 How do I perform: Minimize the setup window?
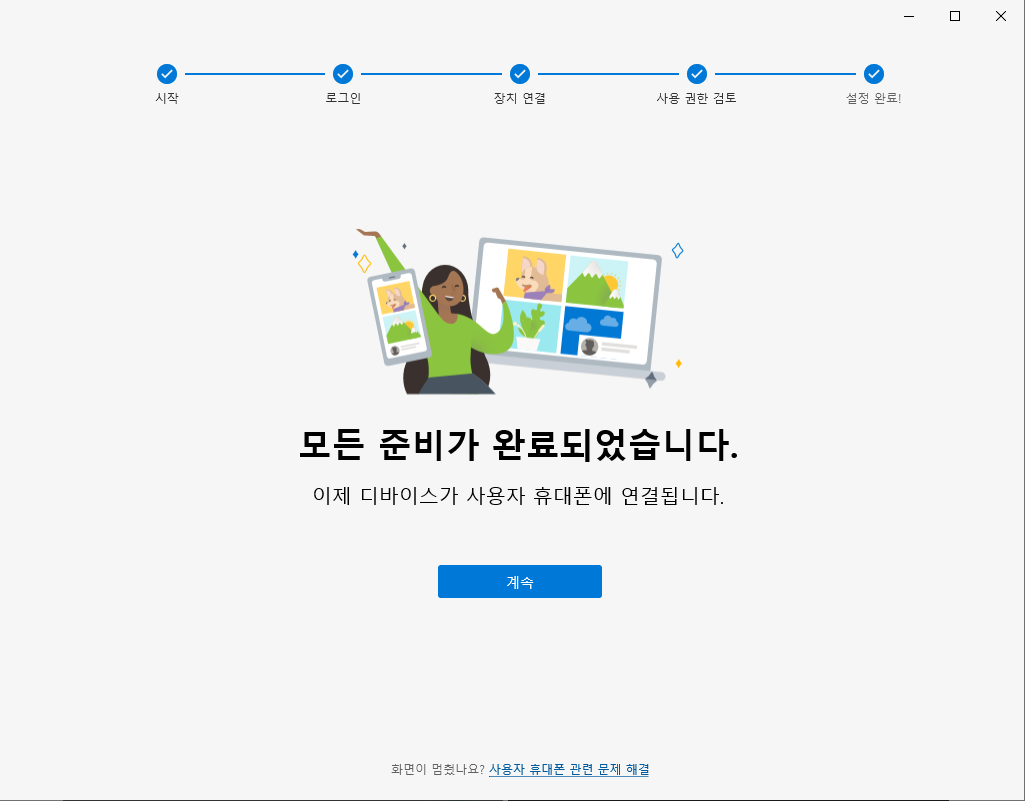pyautogui.click(x=909, y=16)
